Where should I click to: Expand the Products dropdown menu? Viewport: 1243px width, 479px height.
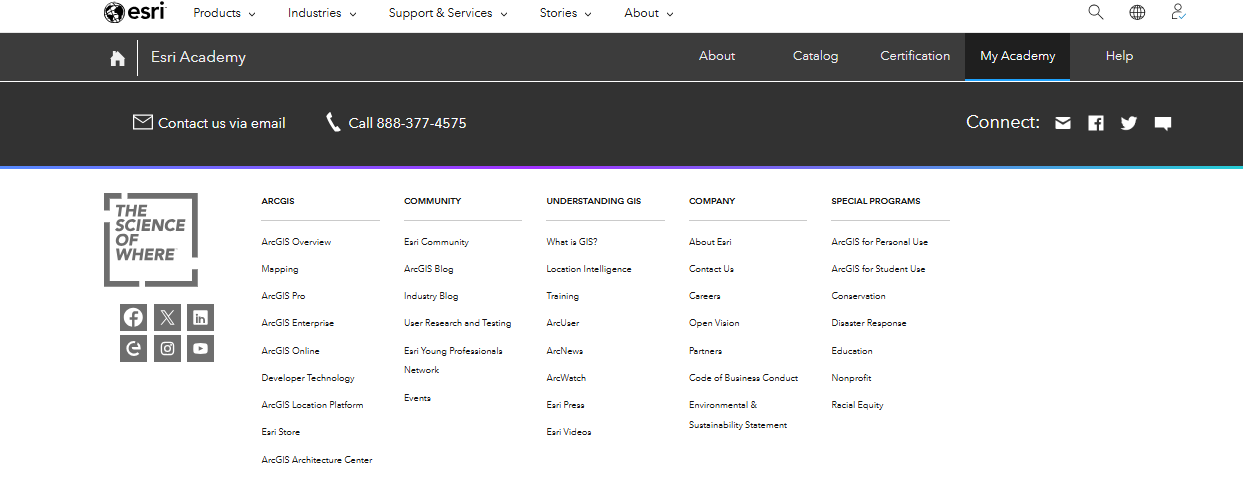[x=224, y=13]
